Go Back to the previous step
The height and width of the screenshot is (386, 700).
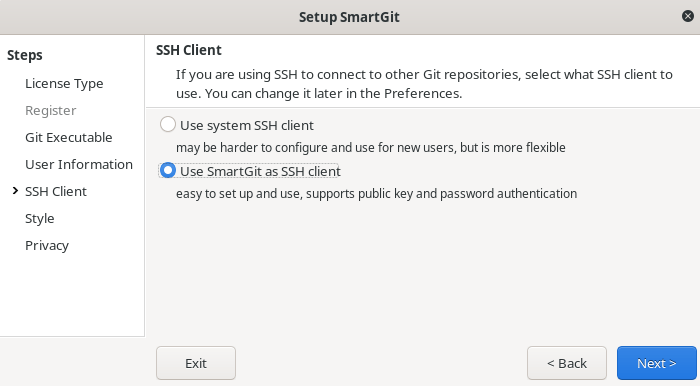[567, 363]
